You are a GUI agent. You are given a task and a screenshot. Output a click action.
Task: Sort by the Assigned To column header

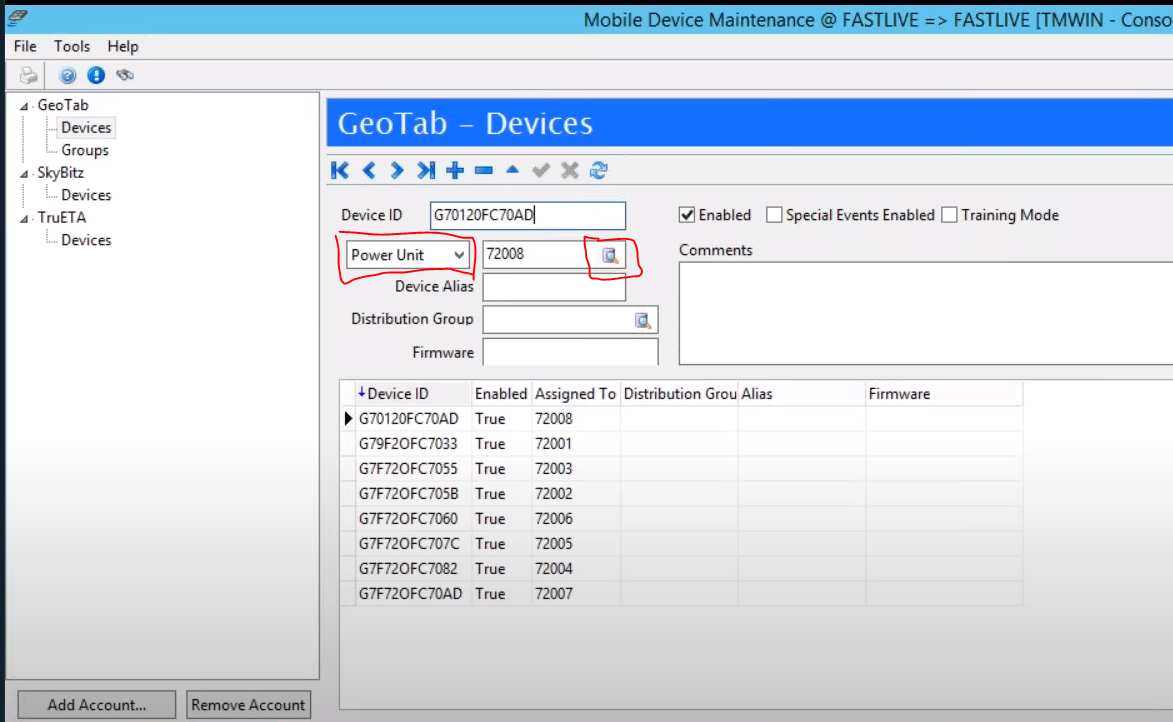click(x=575, y=394)
